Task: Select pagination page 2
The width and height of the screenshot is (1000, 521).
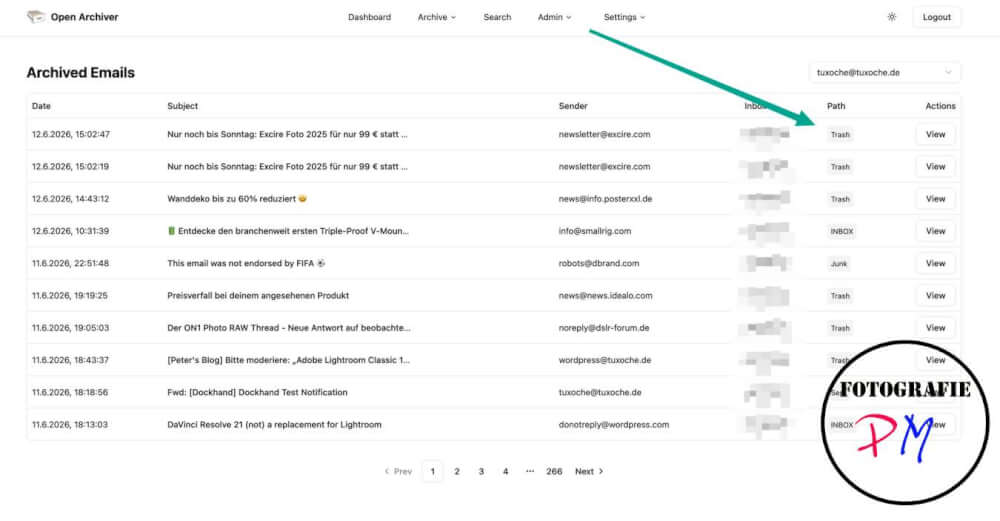Action: 457,471
